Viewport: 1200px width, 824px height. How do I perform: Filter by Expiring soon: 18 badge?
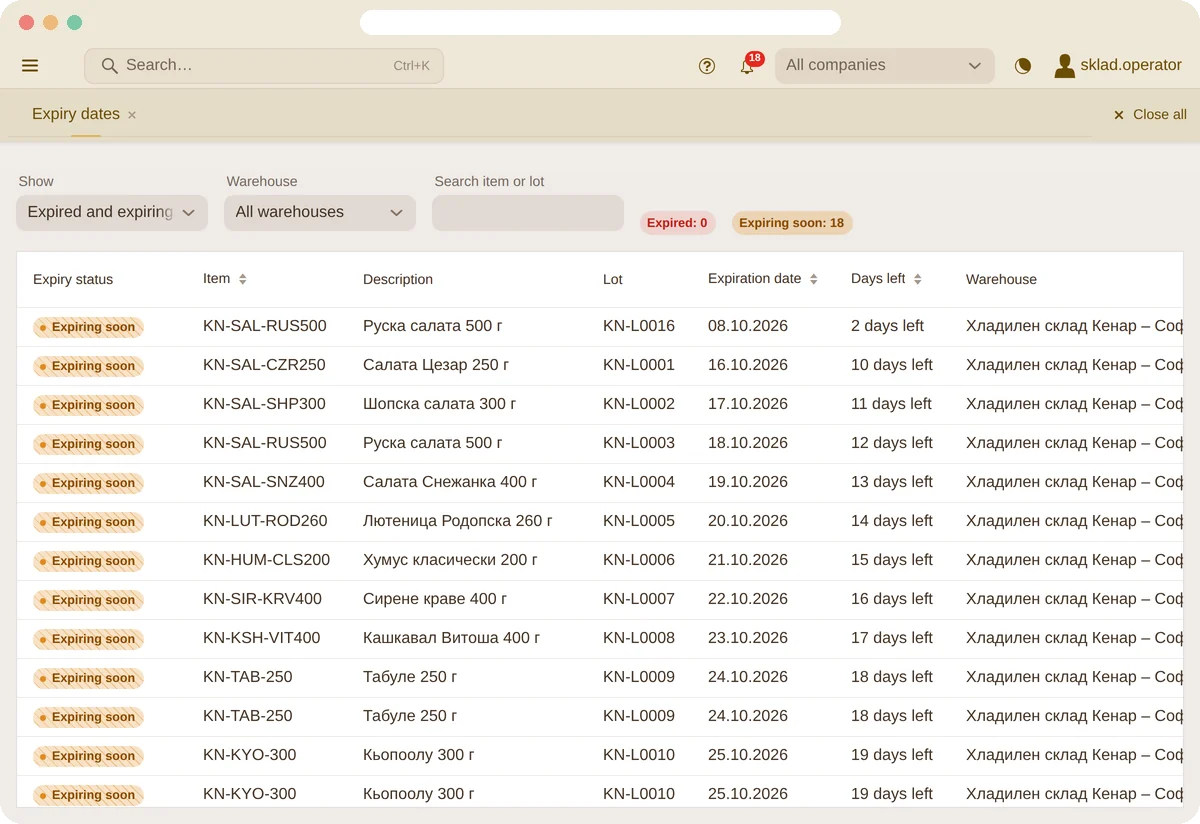point(792,223)
